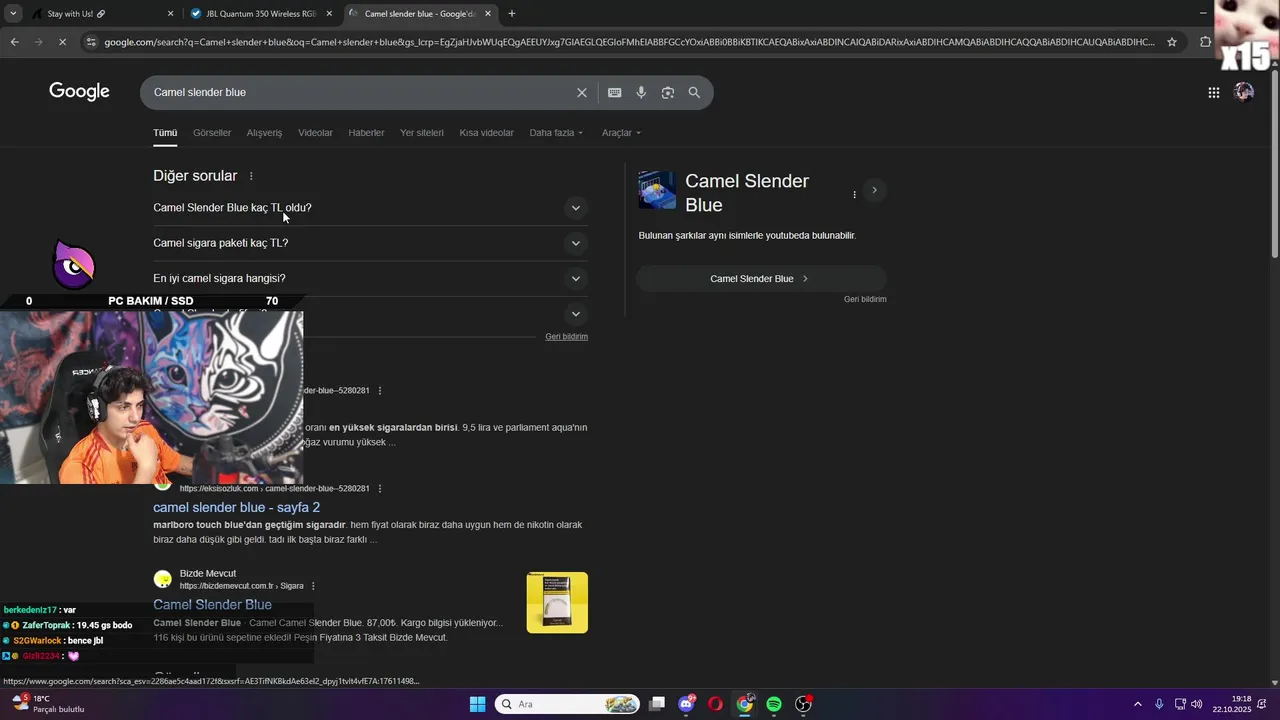
Task: Open the Bizde Mevcut 'Camel Slender Blue' link
Action: 212,604
